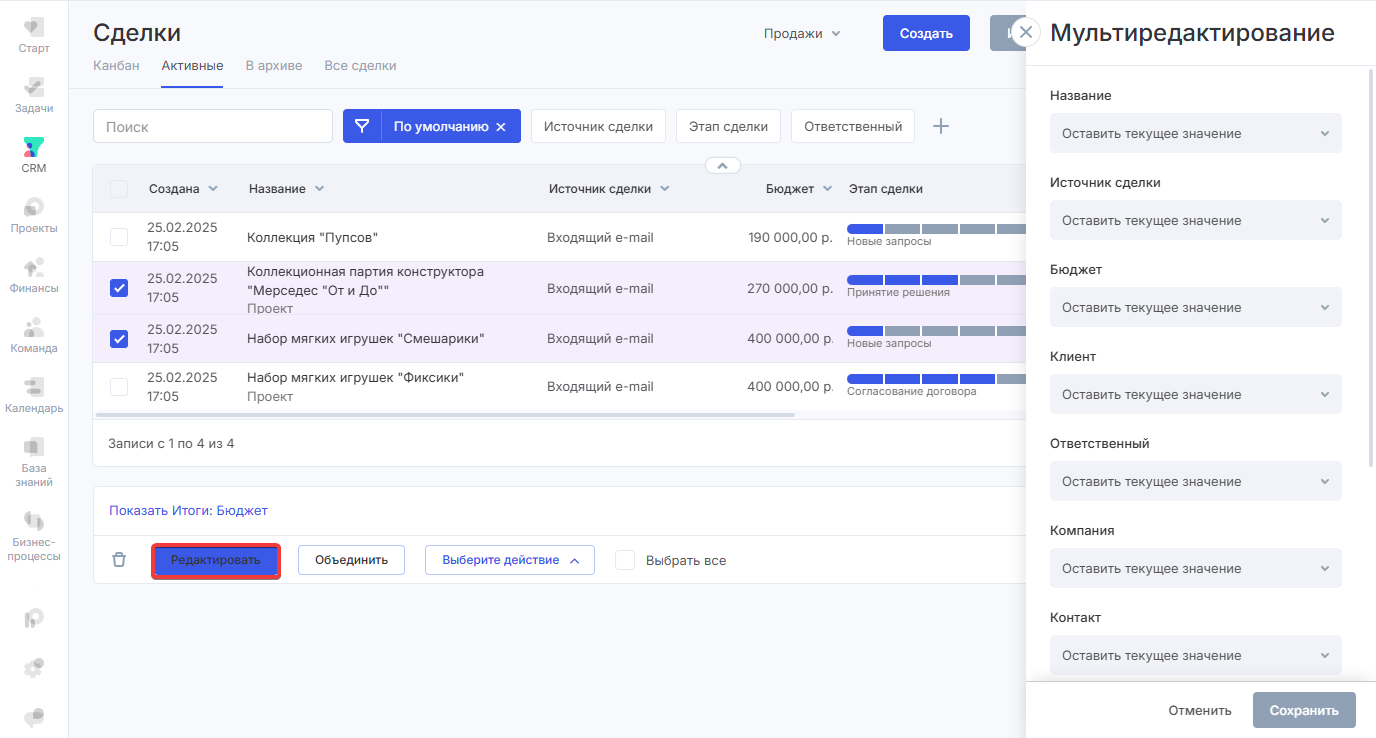Uncheck the Смешарики deal checkbox
This screenshot has width=1376, height=738.
pyautogui.click(x=119, y=339)
